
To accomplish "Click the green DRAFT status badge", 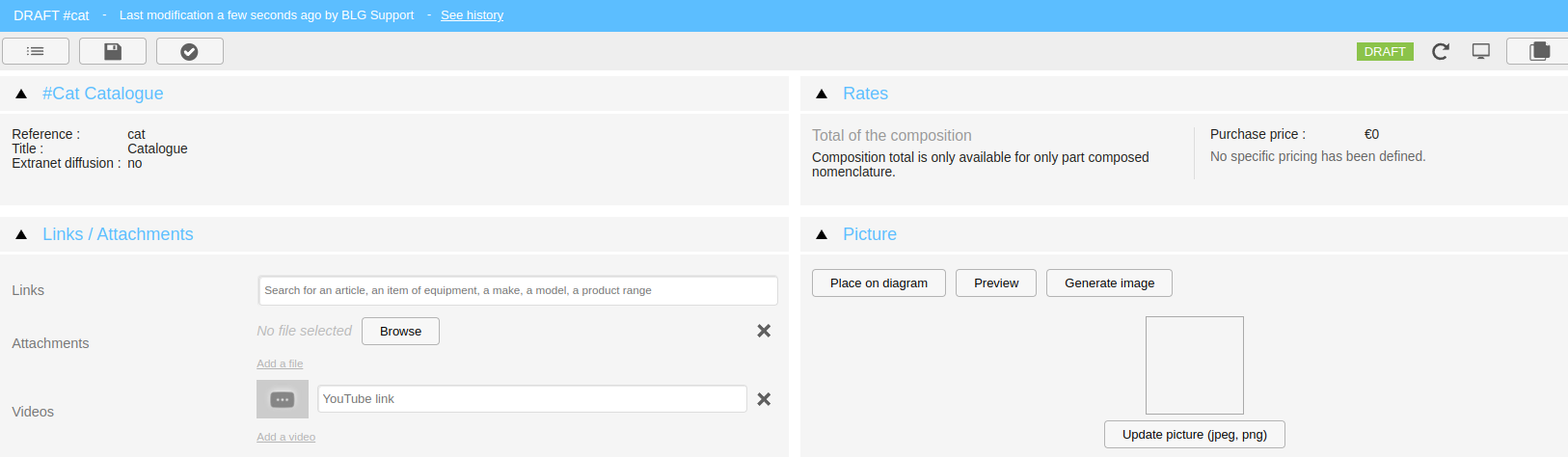I will [x=1385, y=51].
